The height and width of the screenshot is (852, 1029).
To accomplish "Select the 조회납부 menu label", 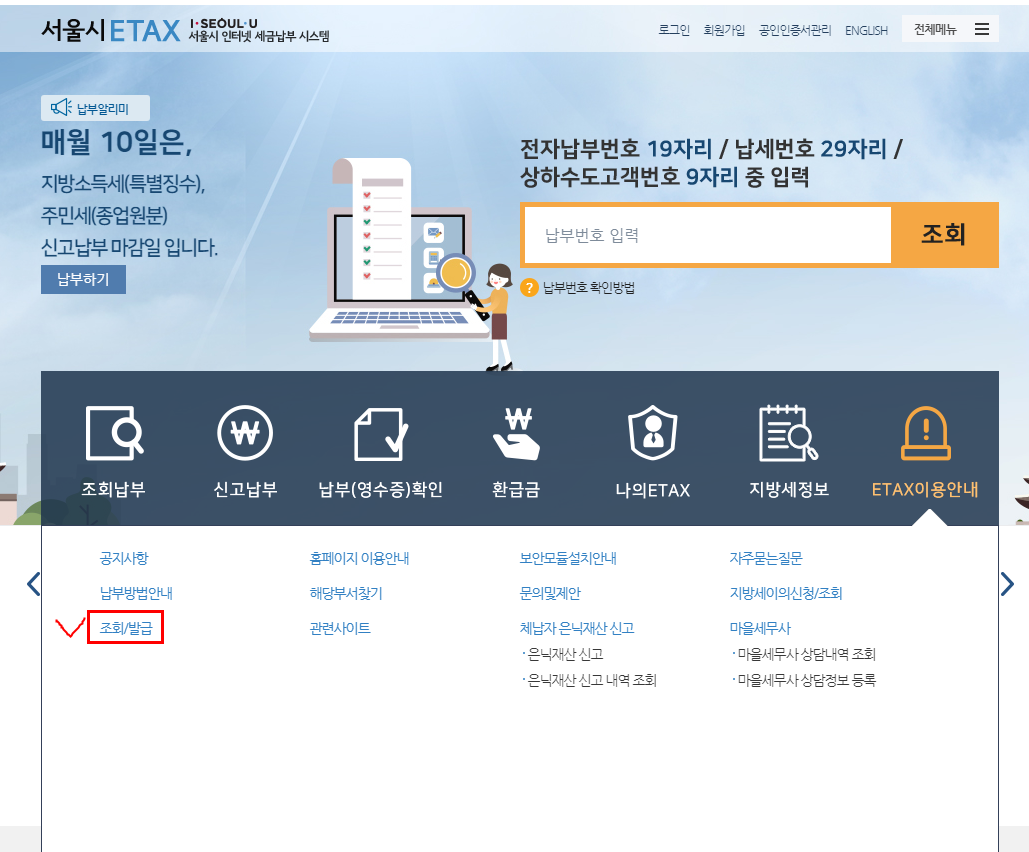I will tap(114, 489).
